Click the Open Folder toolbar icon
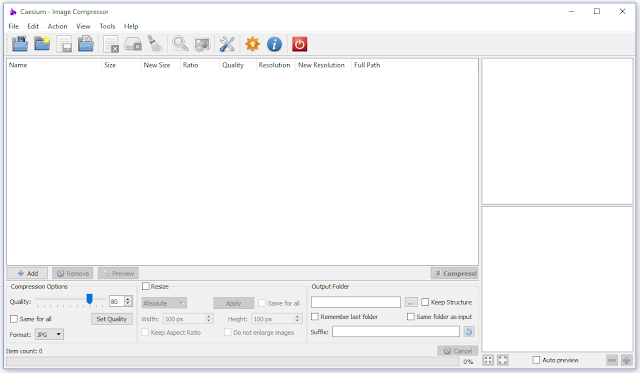640x373 pixels. [x=42, y=44]
